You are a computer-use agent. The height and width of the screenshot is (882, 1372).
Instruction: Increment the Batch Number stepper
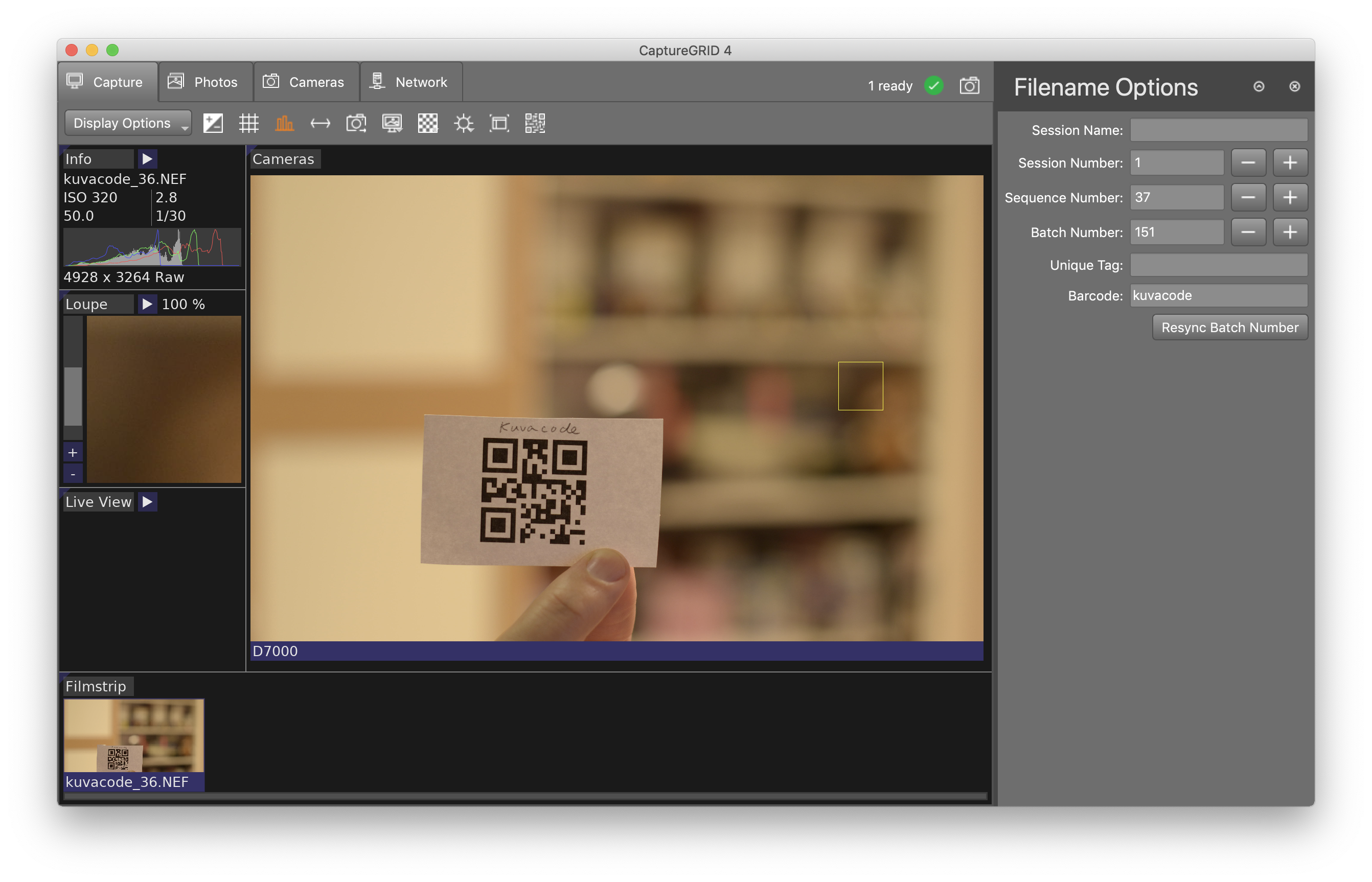tap(1290, 232)
